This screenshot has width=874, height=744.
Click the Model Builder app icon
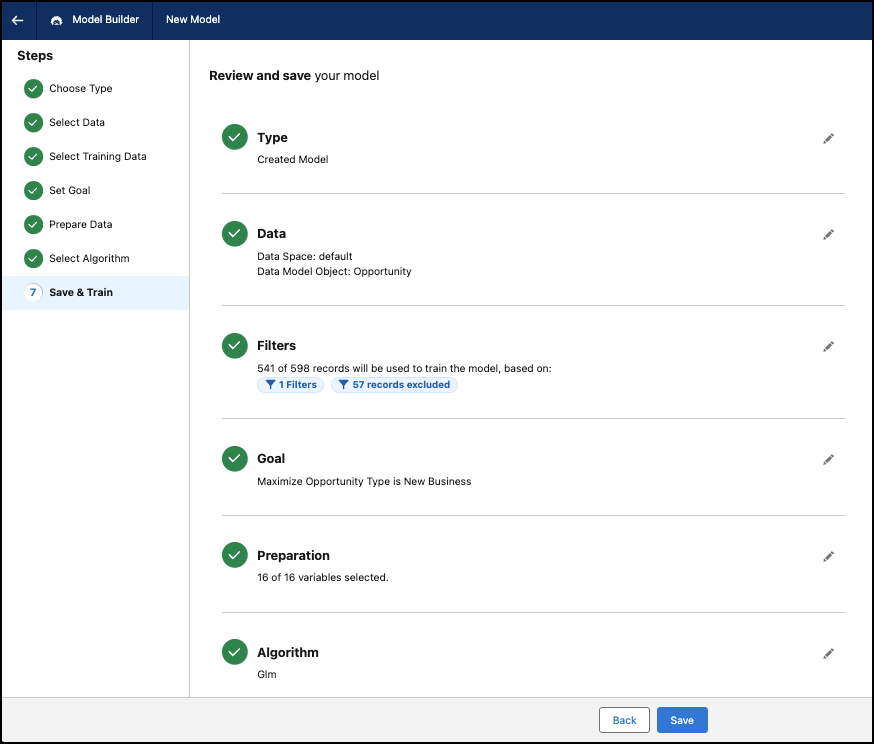(x=56, y=20)
